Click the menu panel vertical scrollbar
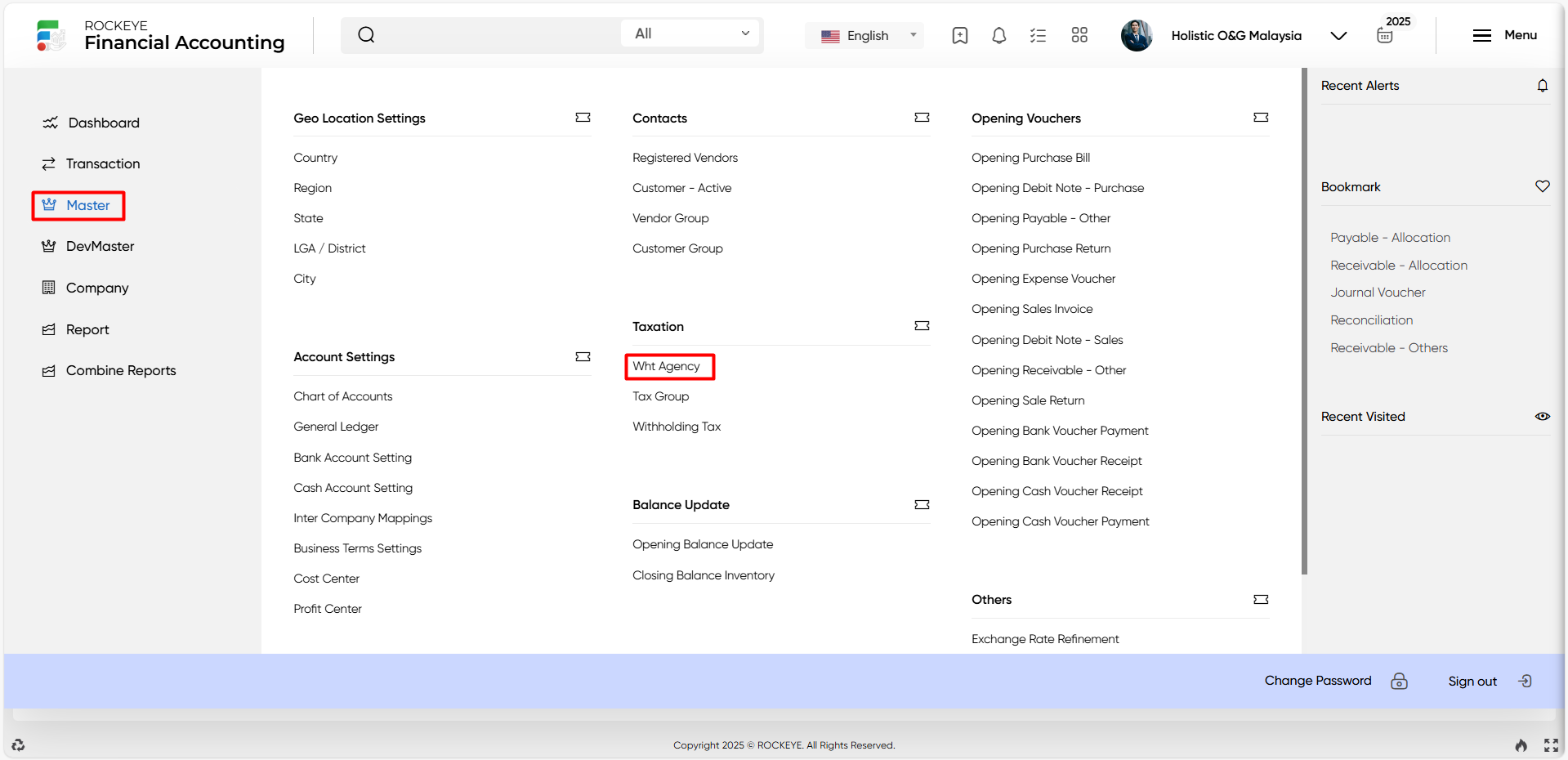 tap(1304, 321)
